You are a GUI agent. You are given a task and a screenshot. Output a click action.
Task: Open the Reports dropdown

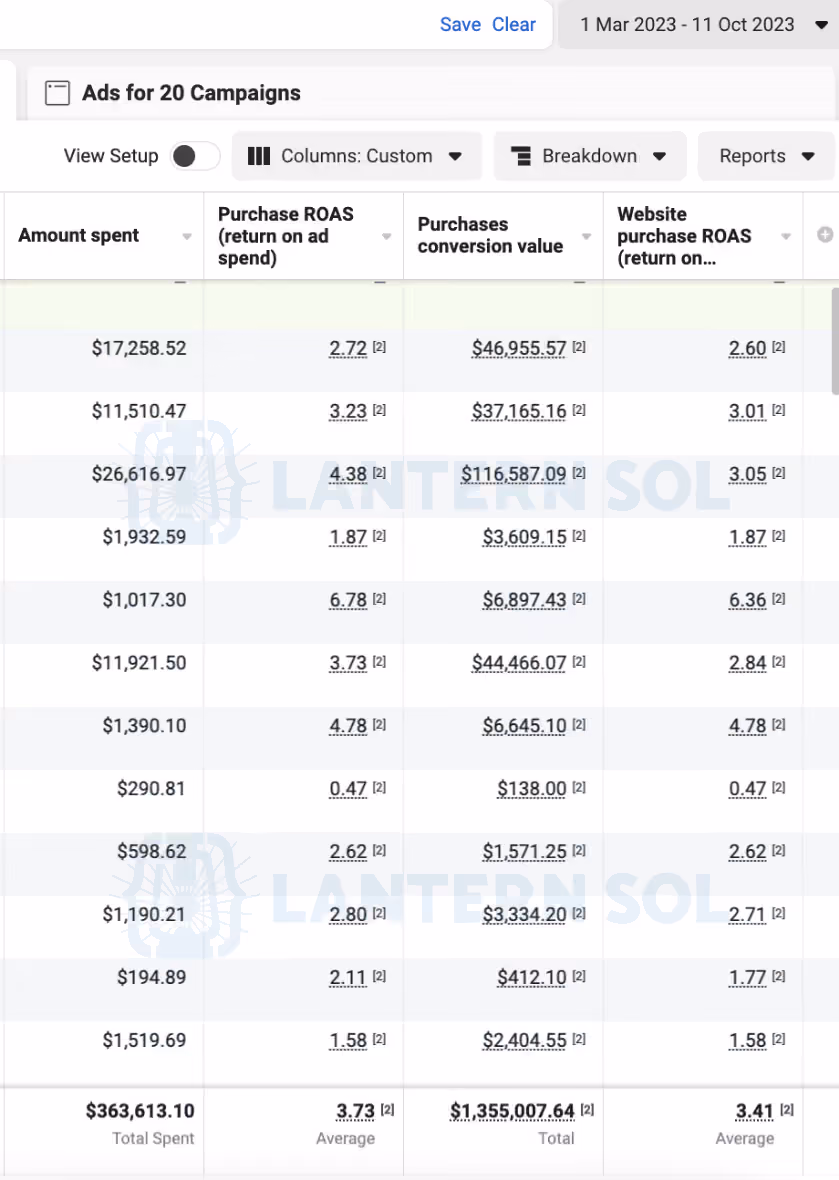(766, 156)
